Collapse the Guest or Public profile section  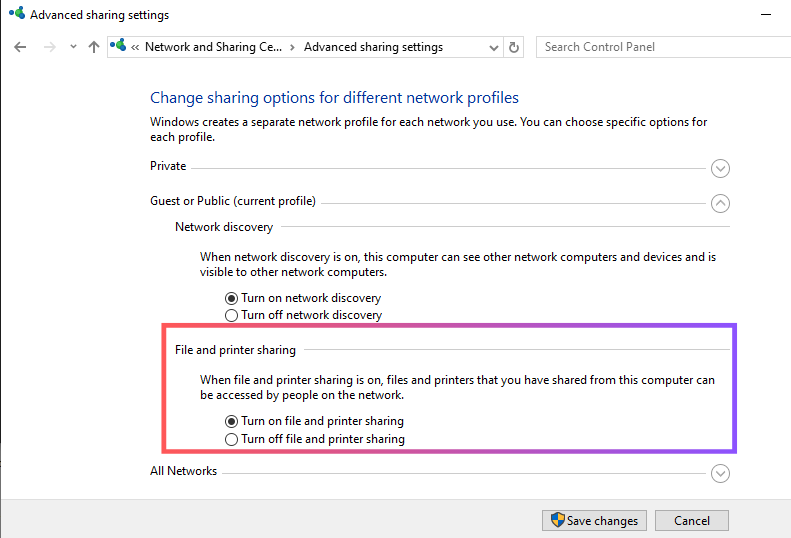[720, 203]
